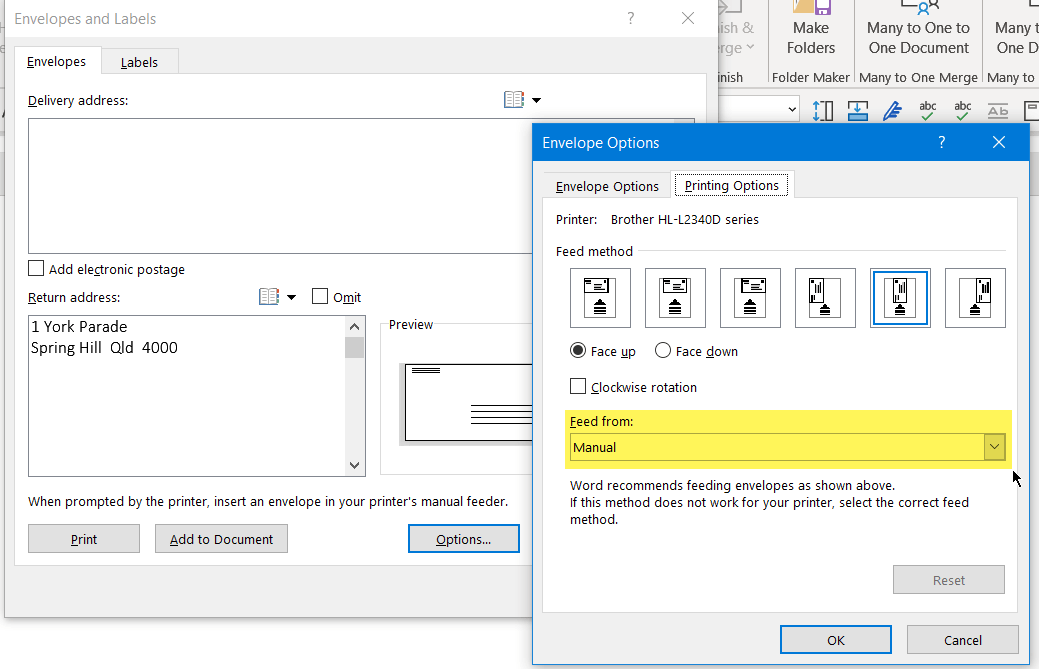Click the blue pen signature toolbar icon
Screen dimensions: 1039x669
(x=893, y=110)
